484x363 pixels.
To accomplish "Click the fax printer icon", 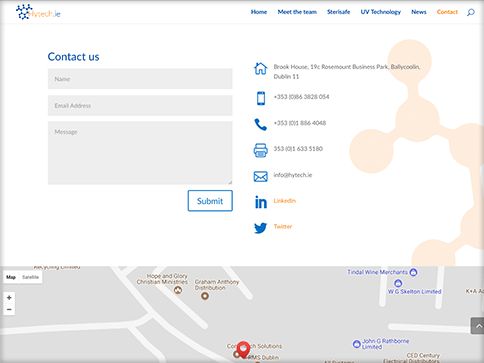I will click(260, 150).
